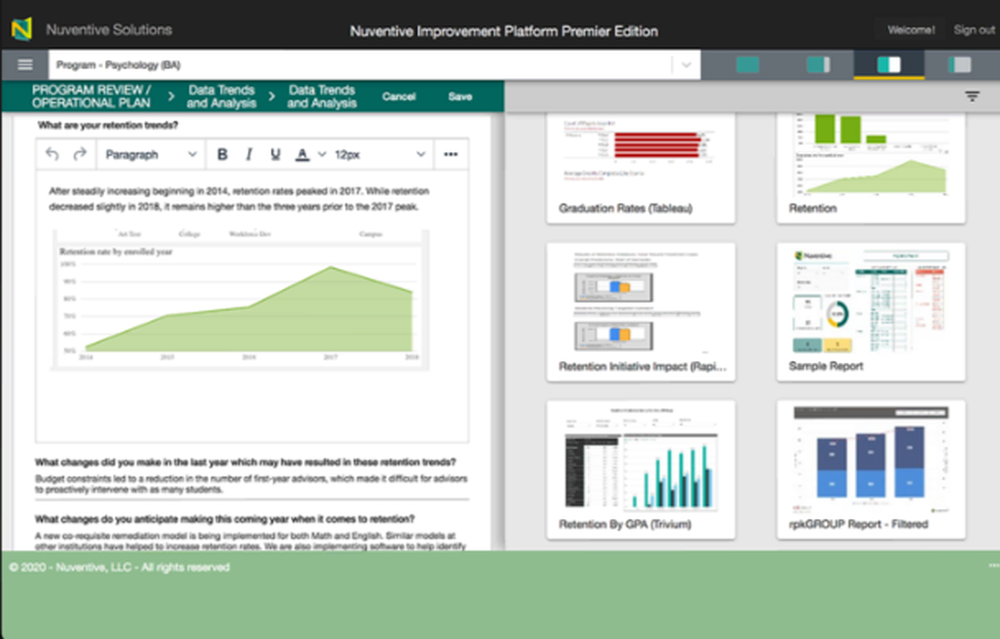Apply underline formatting to text
This screenshot has height=639, width=1000.
pos(274,154)
